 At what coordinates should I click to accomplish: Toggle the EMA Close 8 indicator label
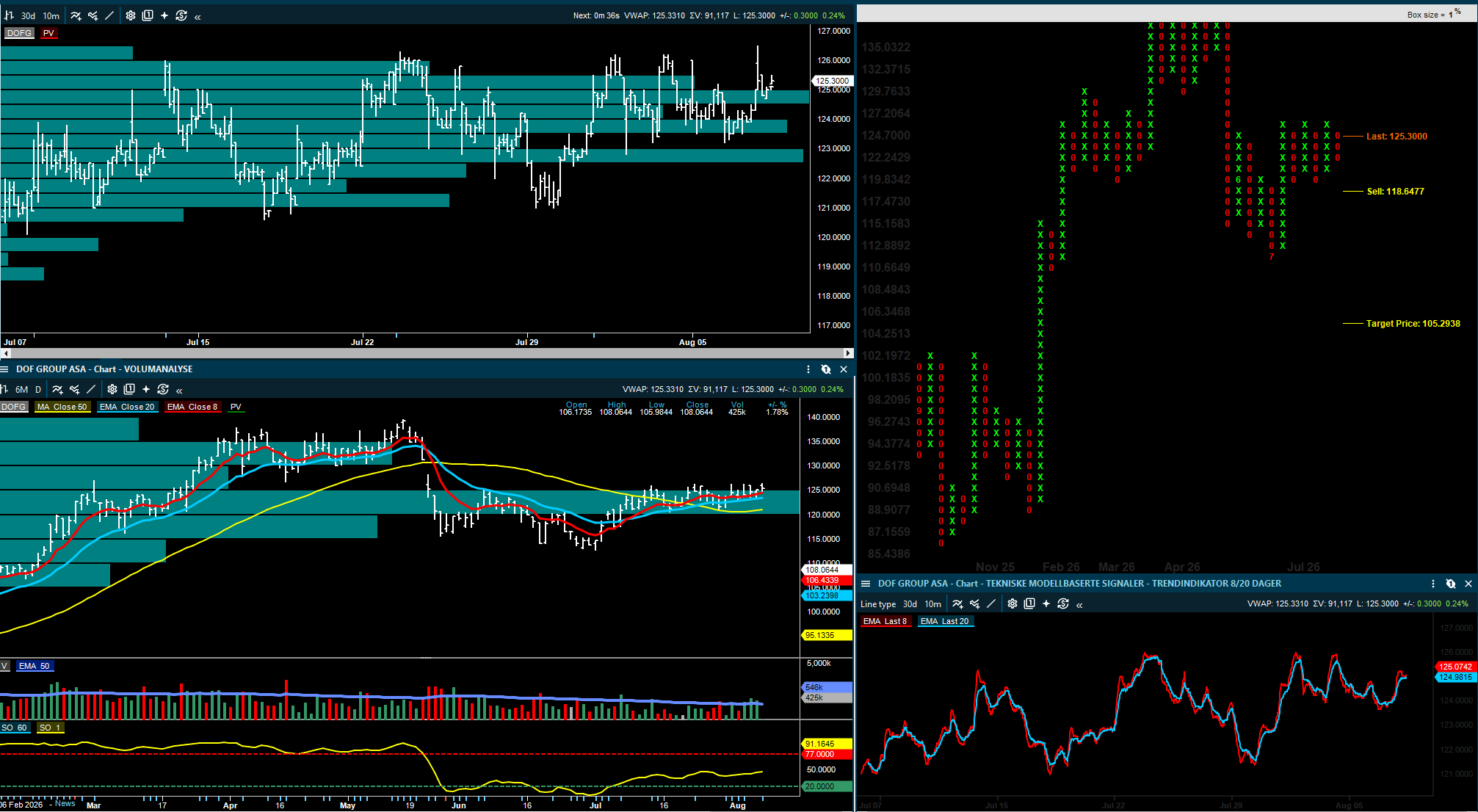click(192, 407)
